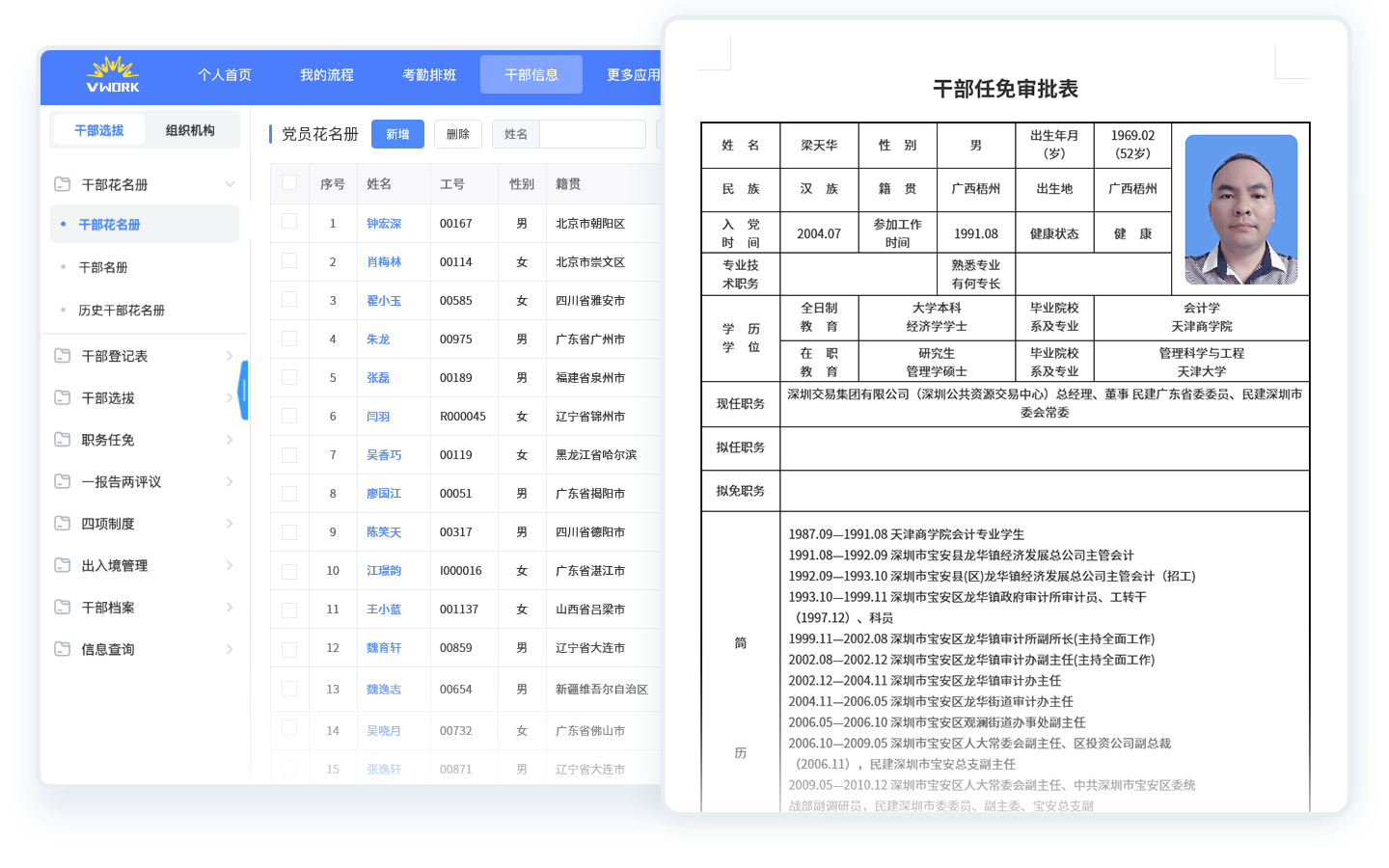This screenshot has width=1389, height=868.
Task: Check the row for 闫羽
Action: (x=289, y=416)
